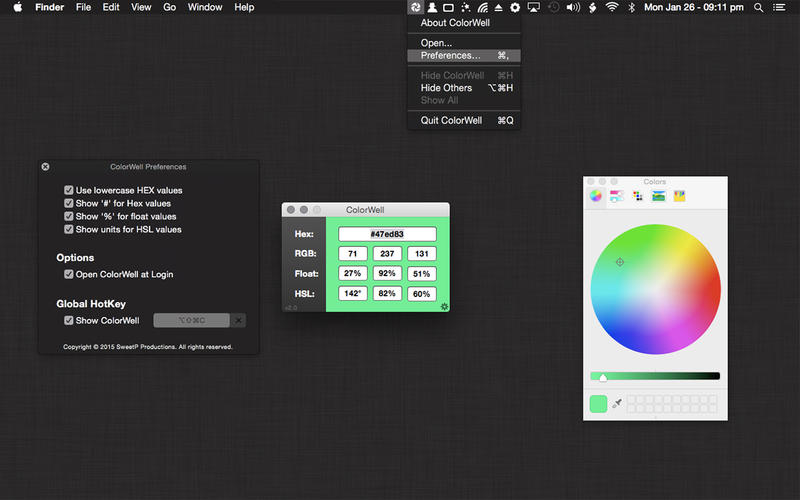Toggle Open ColorWell at Login

coord(68,274)
